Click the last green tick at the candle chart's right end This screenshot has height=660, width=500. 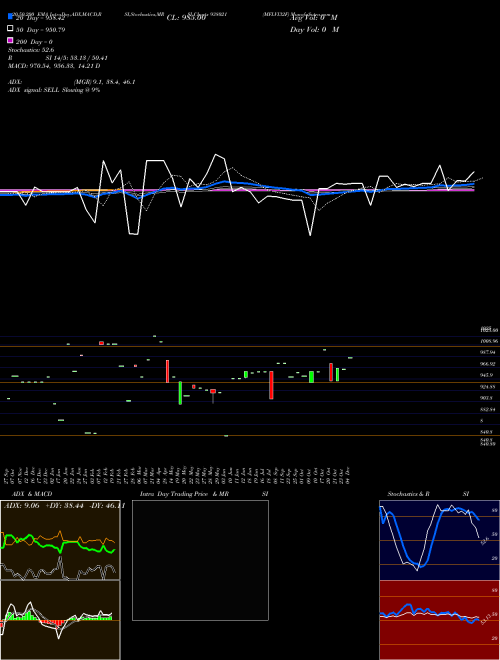pos(350,357)
